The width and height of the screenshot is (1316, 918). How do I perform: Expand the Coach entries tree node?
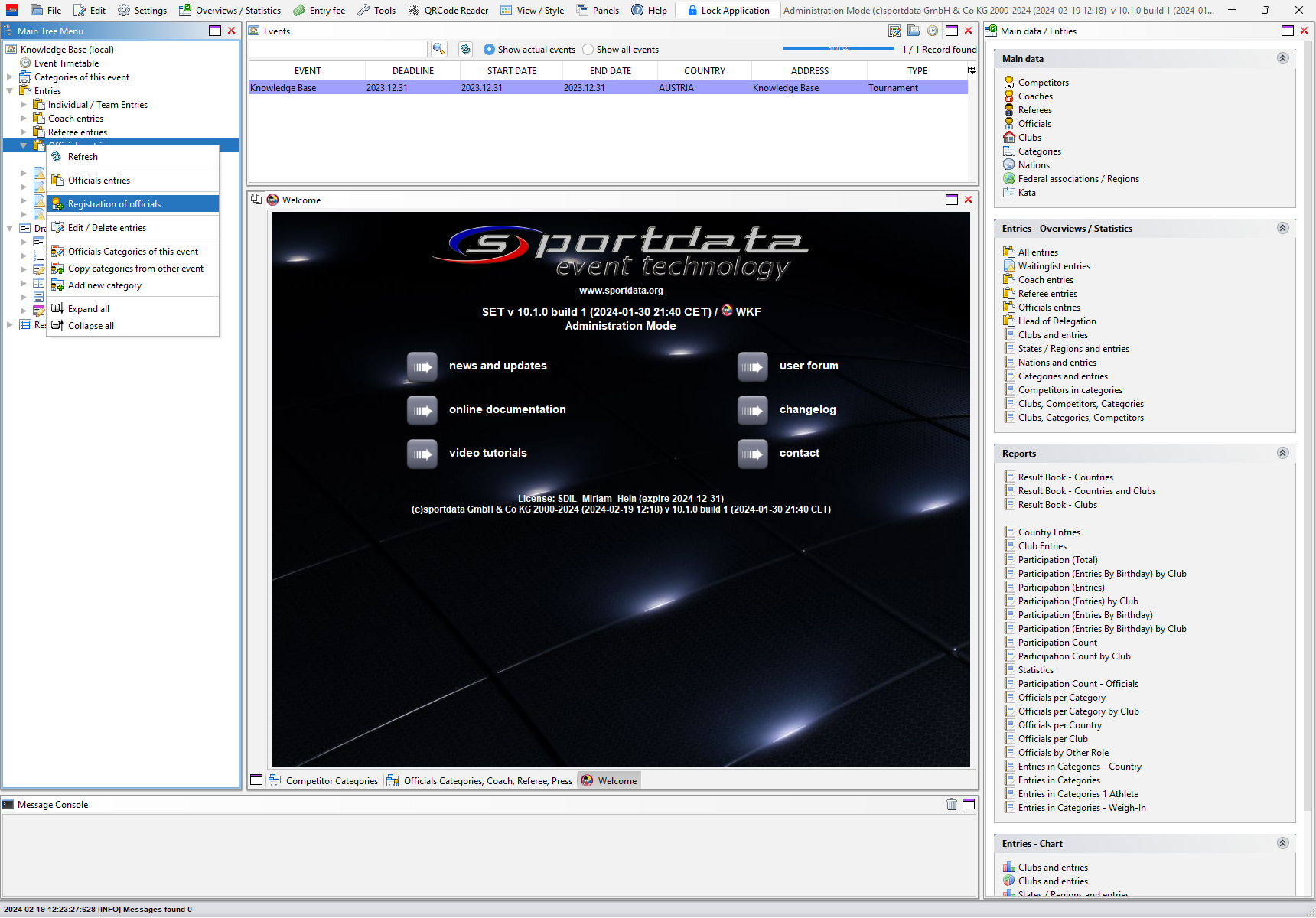coord(24,119)
